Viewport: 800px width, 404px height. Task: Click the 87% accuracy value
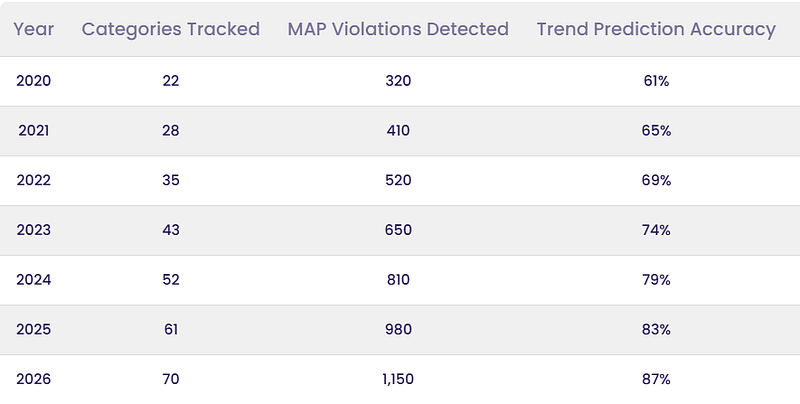[656, 379]
